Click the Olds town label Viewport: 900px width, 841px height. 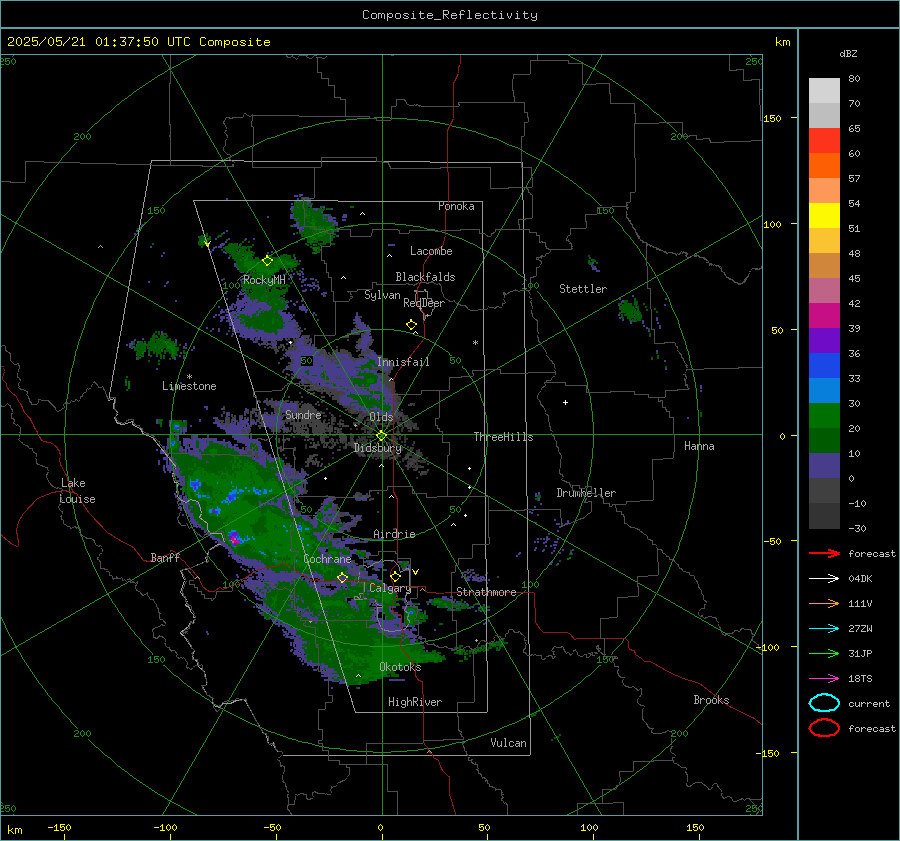(381, 417)
